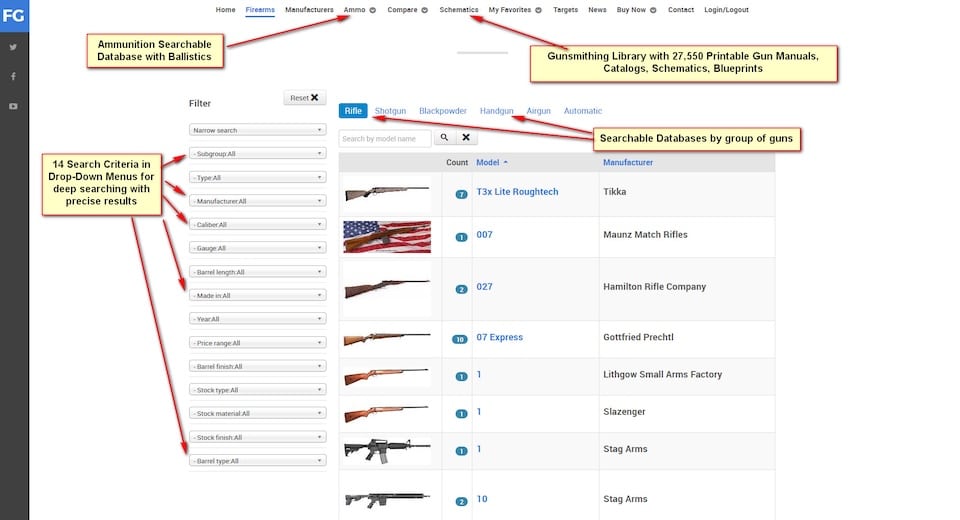
Task: Select the Lithgow Small Arms Factory text
Action: 662,374
